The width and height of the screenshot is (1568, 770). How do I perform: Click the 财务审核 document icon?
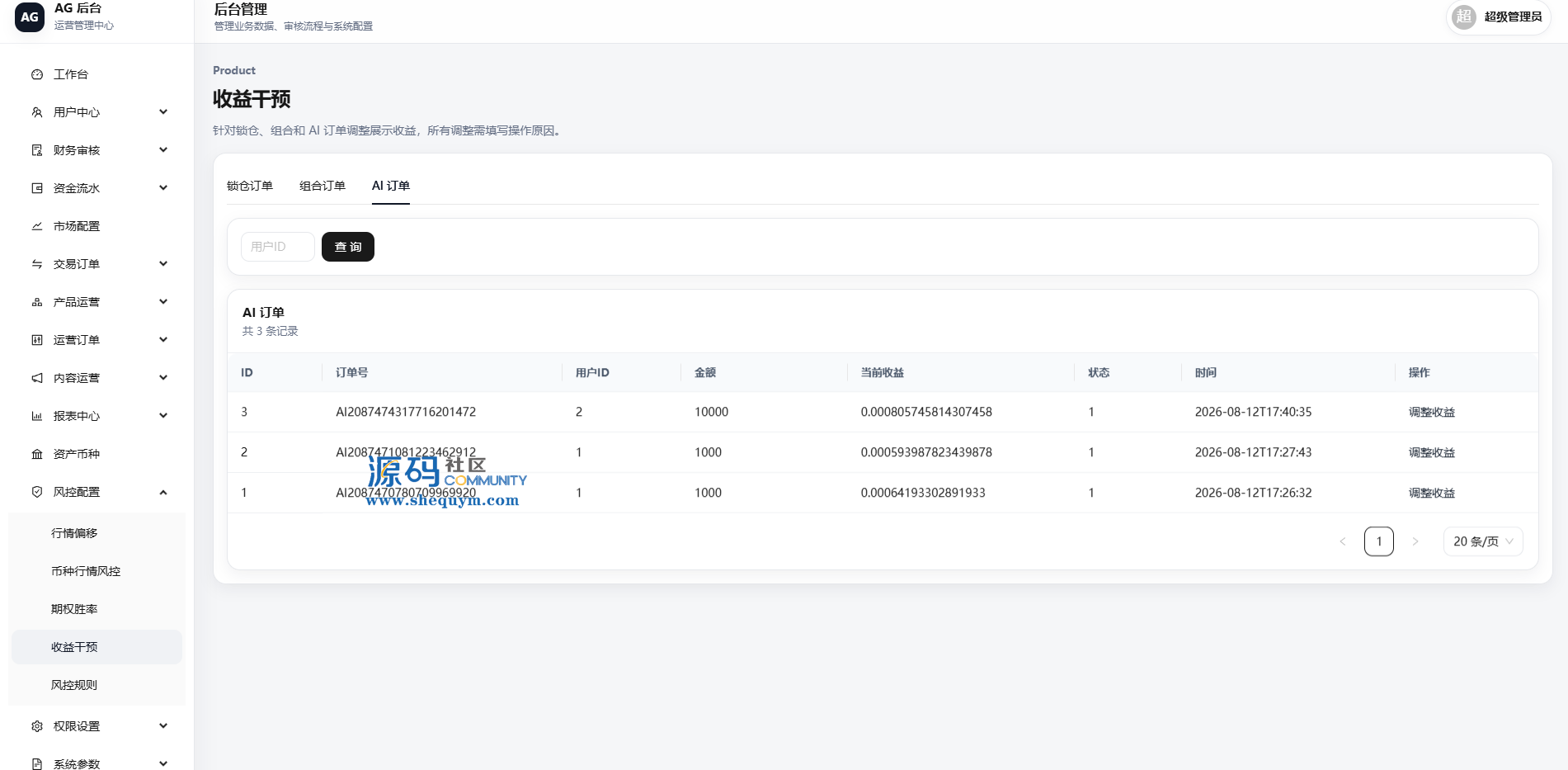pos(37,150)
